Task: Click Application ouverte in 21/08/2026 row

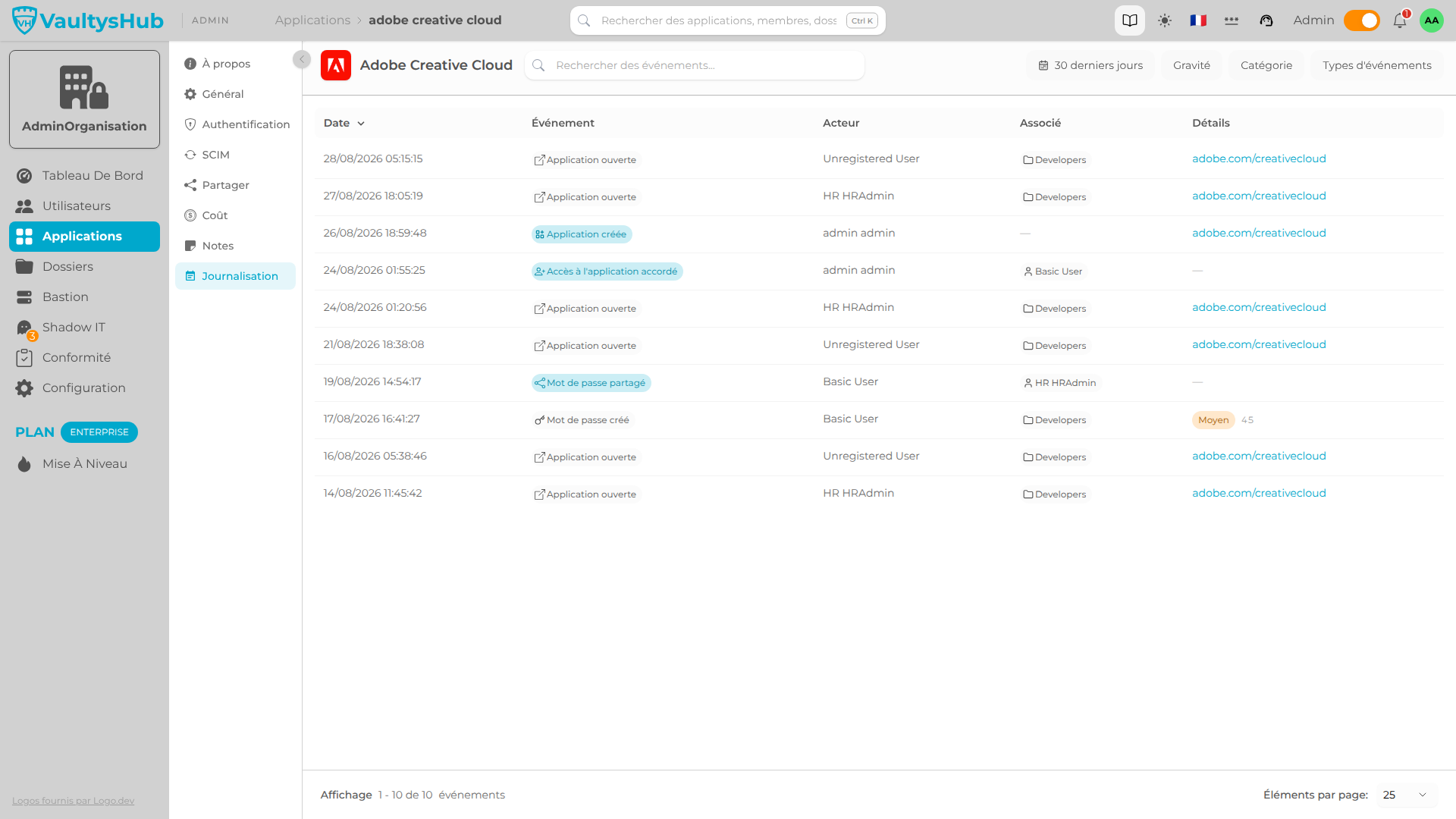Action: (x=585, y=346)
